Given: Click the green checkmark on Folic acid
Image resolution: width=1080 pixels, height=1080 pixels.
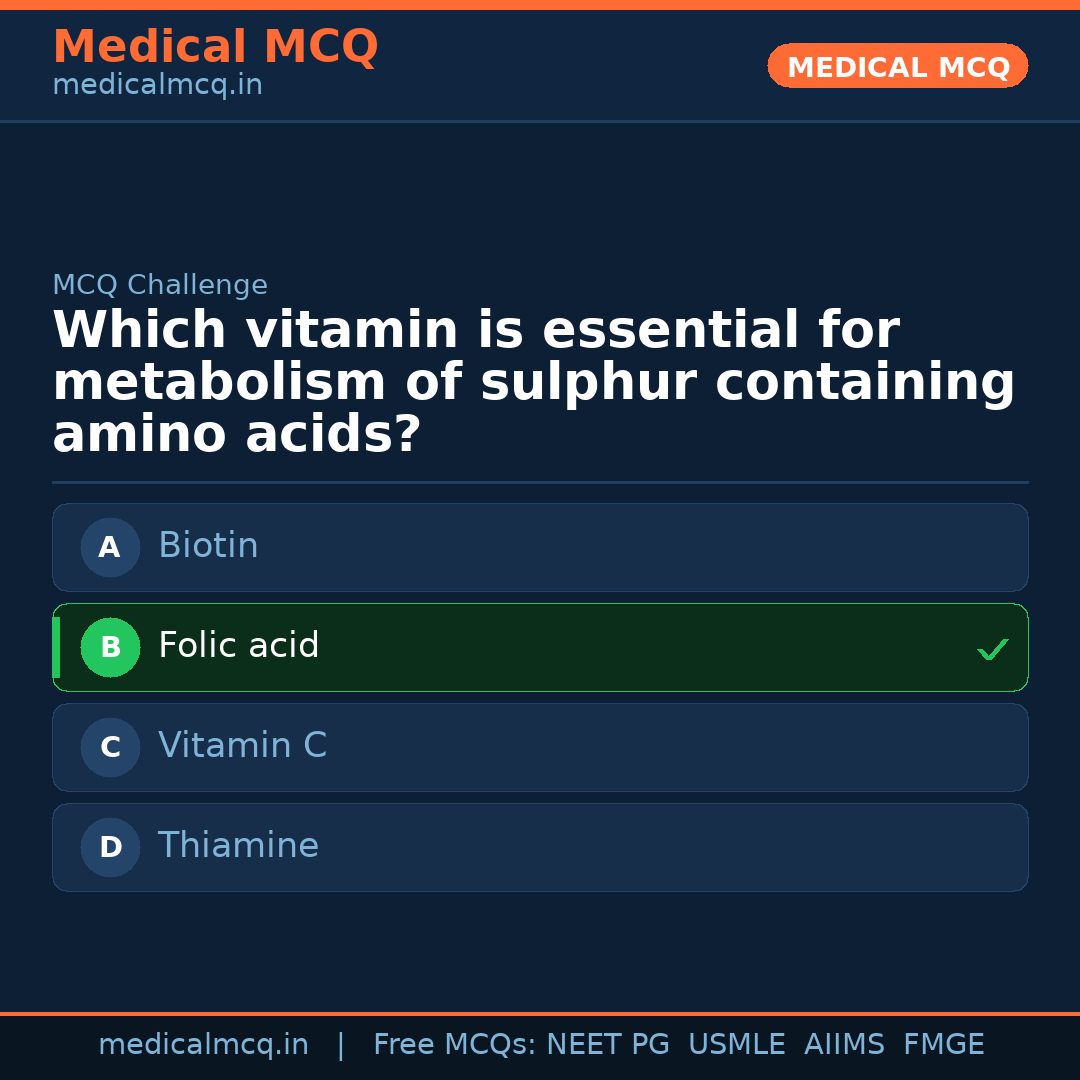Looking at the screenshot, I should (992, 649).
